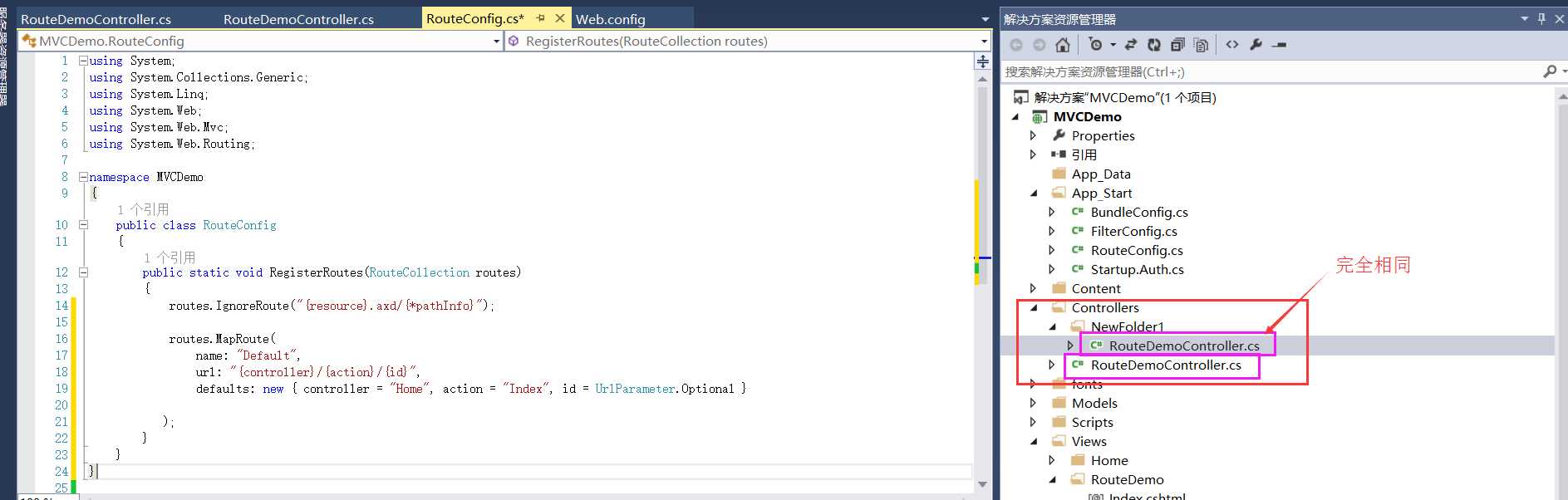The height and width of the screenshot is (500, 1568).
Task: Collapse the MVCDemo project node
Action: (x=1015, y=117)
